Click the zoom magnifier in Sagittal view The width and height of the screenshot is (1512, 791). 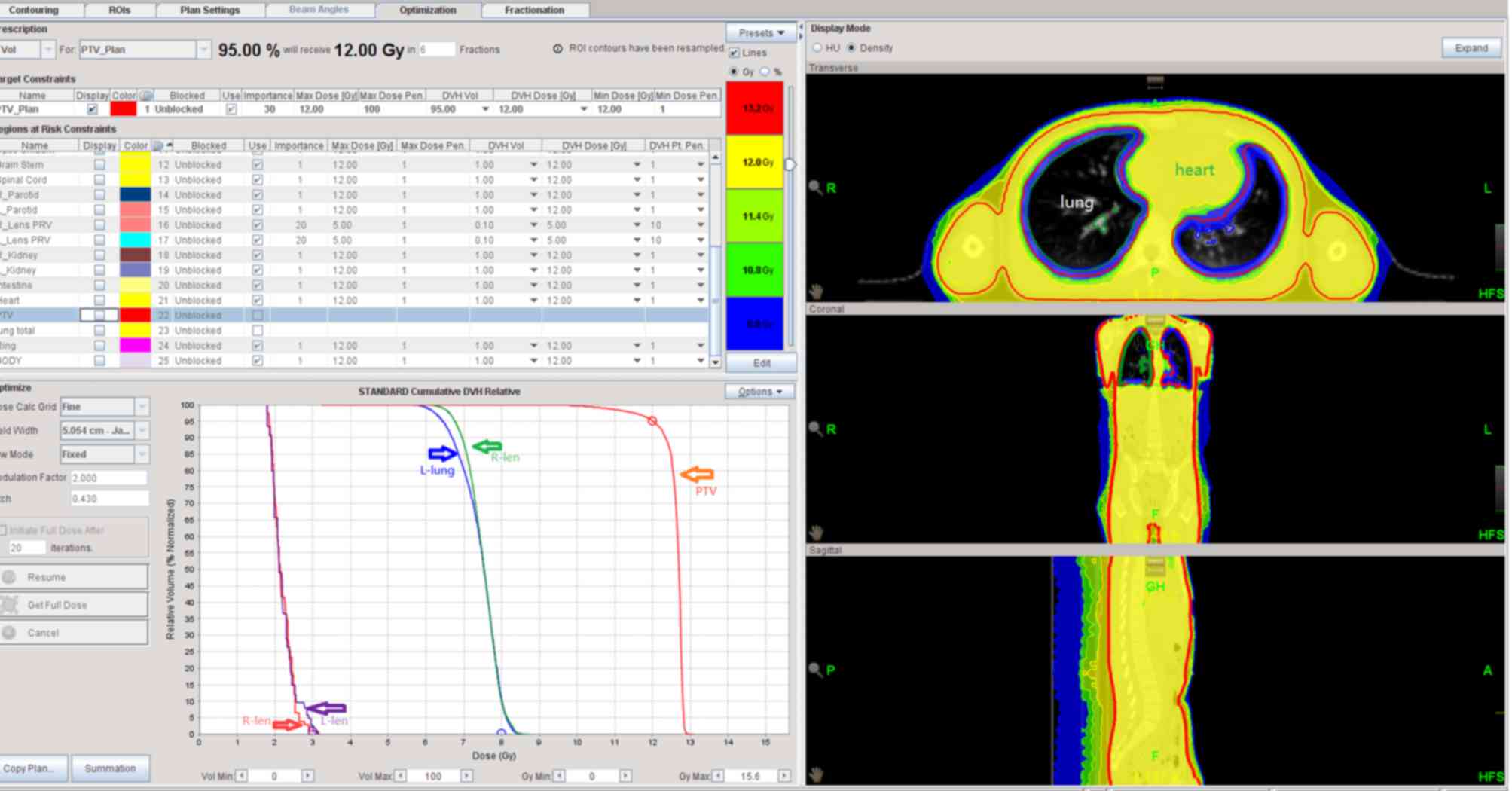[815, 669]
